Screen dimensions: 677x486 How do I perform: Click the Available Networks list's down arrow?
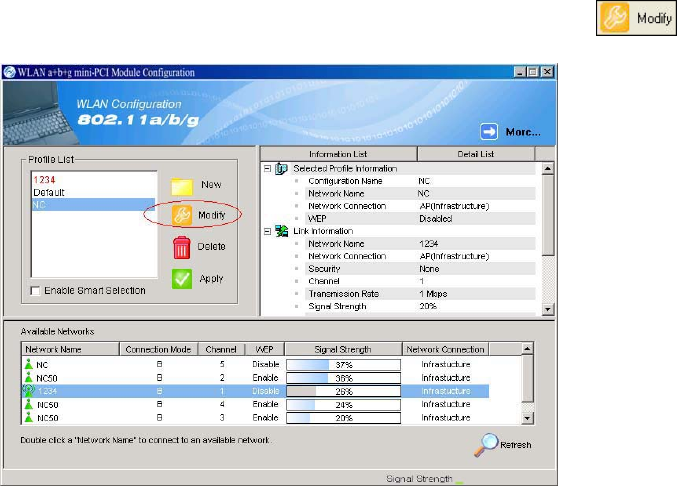click(527, 418)
